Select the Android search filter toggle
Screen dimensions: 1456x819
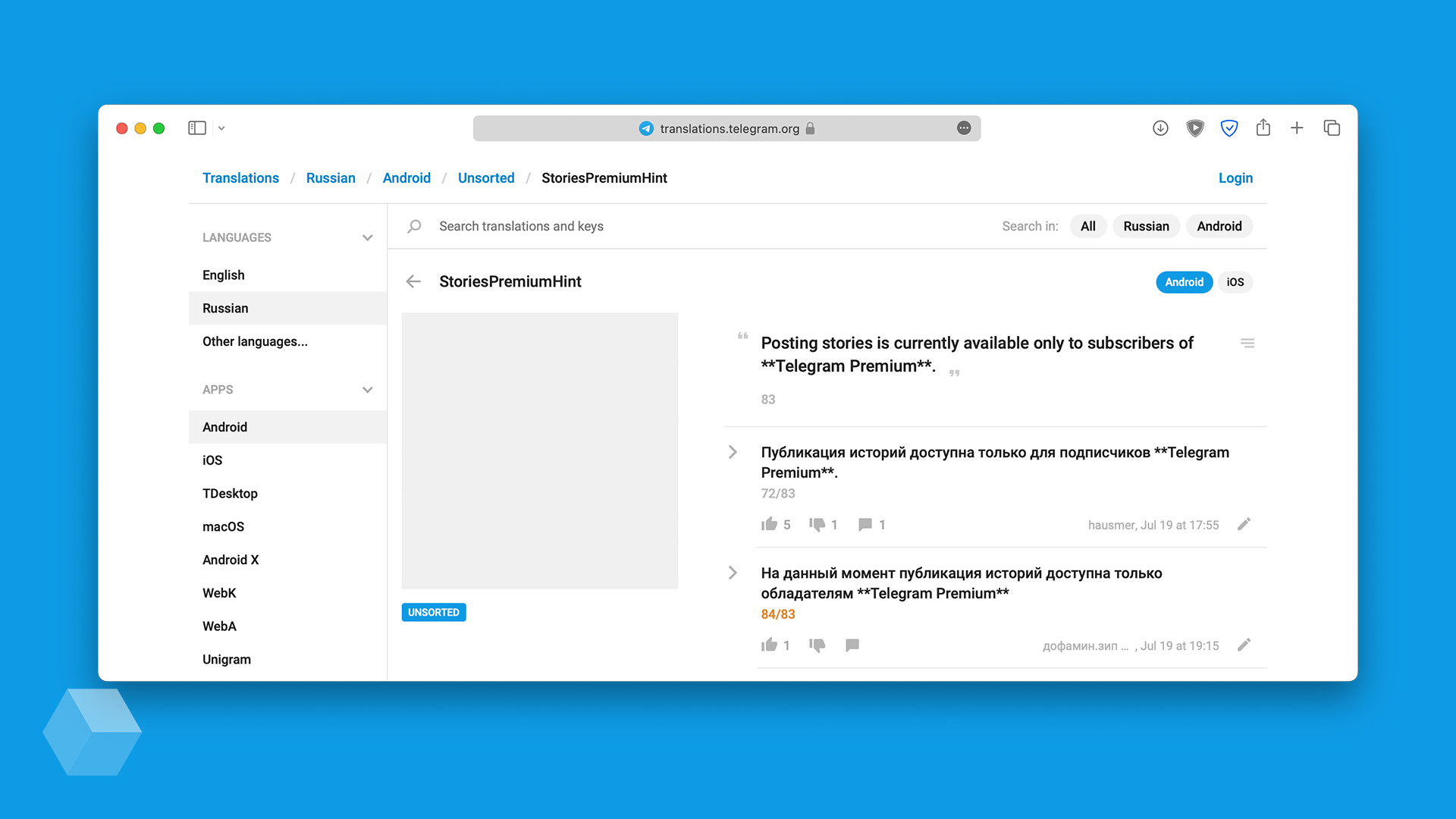[x=1220, y=226]
